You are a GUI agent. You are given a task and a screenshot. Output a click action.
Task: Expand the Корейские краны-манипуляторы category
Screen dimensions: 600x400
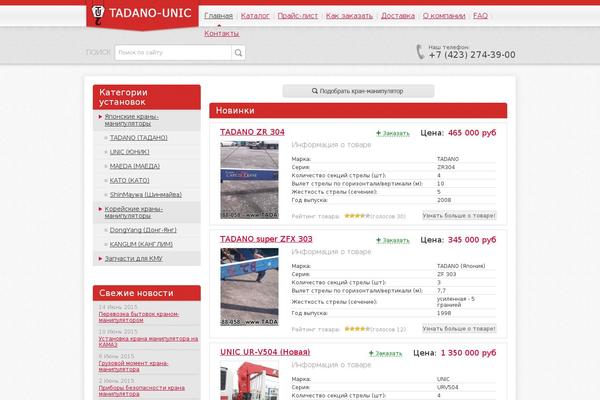[134, 212]
